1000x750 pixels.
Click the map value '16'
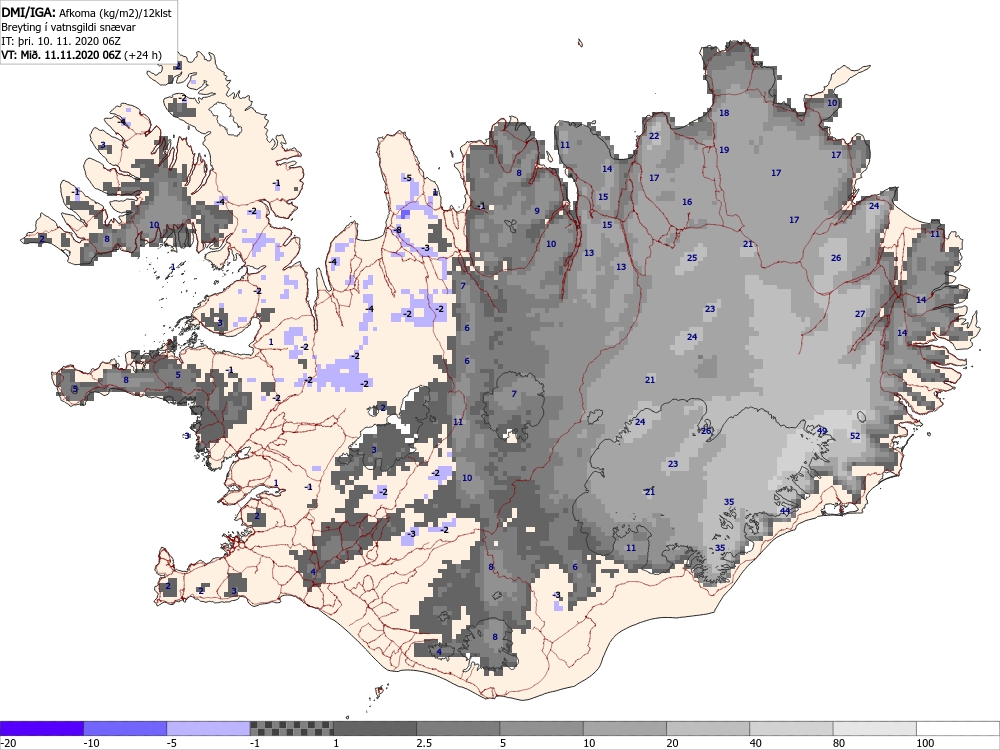point(687,202)
